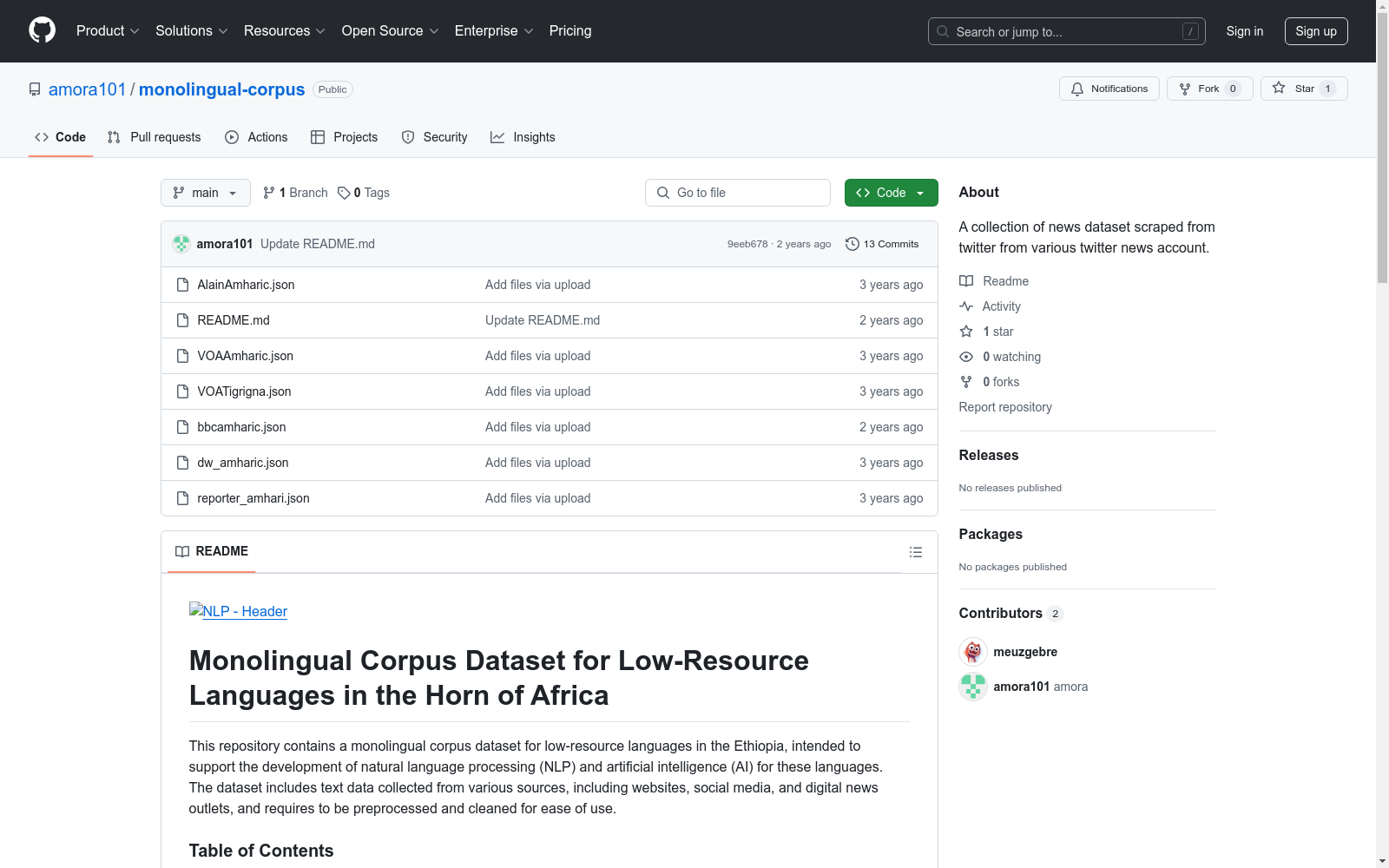
Task: Click the file icon for reporter_amhari.json
Action: point(182,498)
